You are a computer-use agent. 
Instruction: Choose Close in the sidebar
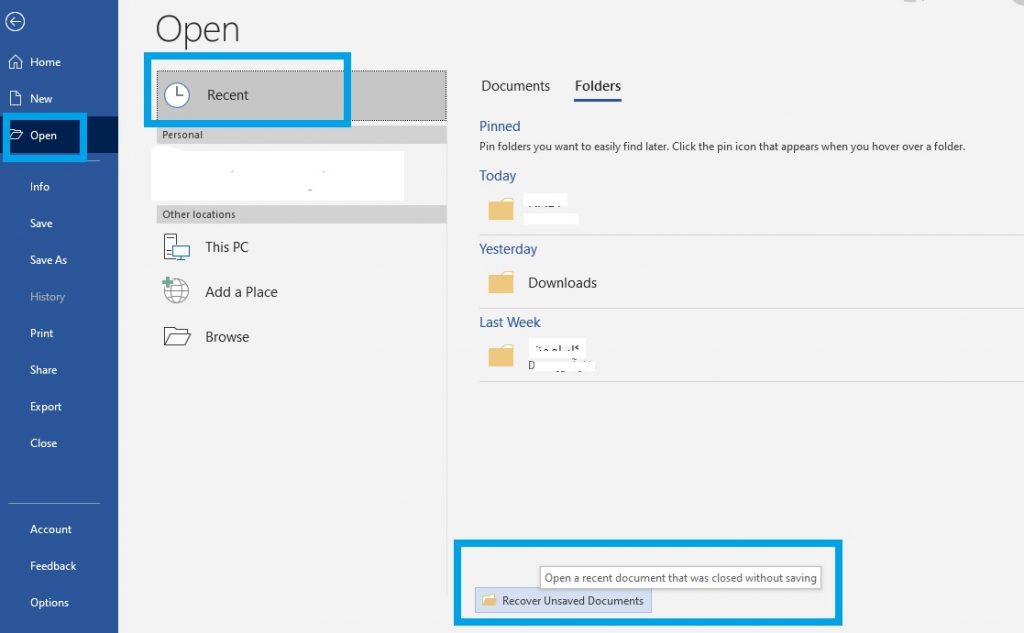point(43,443)
